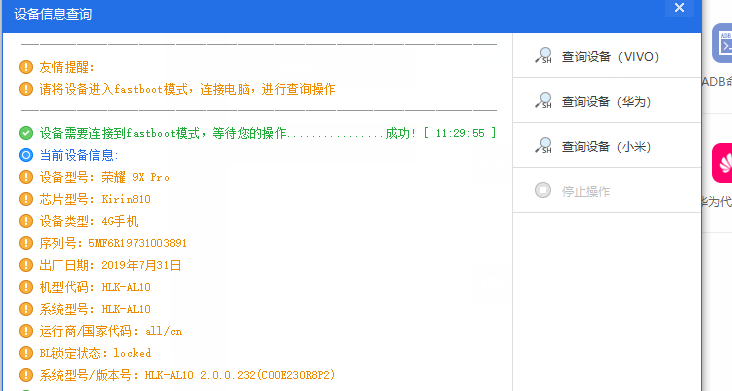Click the magnifier icon beside 华为 query
This screenshot has height=391, width=732.
pyautogui.click(x=543, y=100)
